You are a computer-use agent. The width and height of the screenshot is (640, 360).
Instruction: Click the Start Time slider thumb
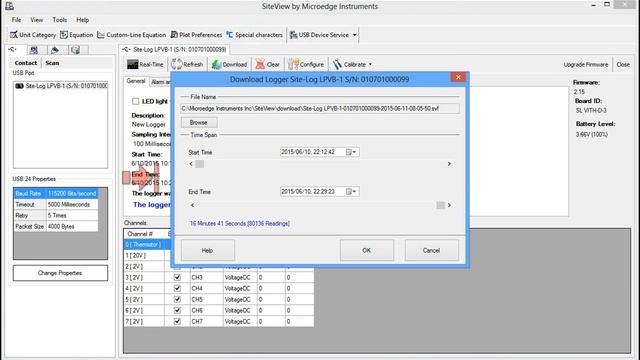point(200,164)
